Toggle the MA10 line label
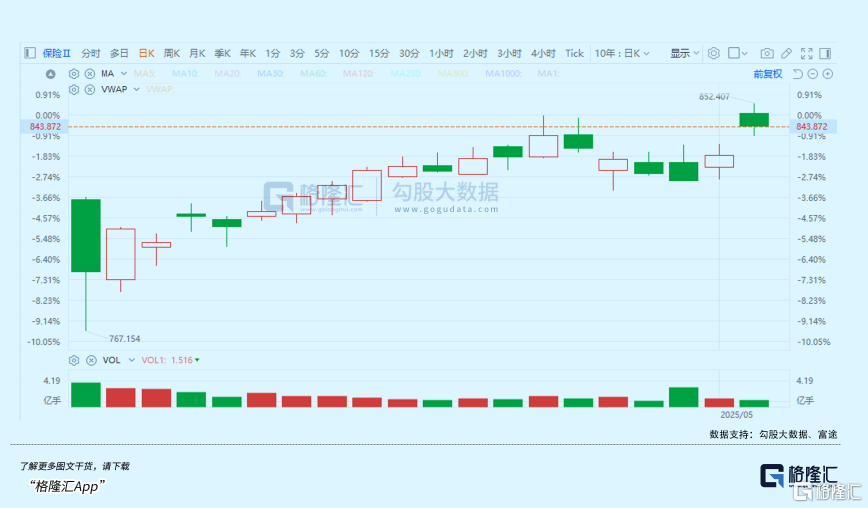The image size is (868, 508). point(185,74)
